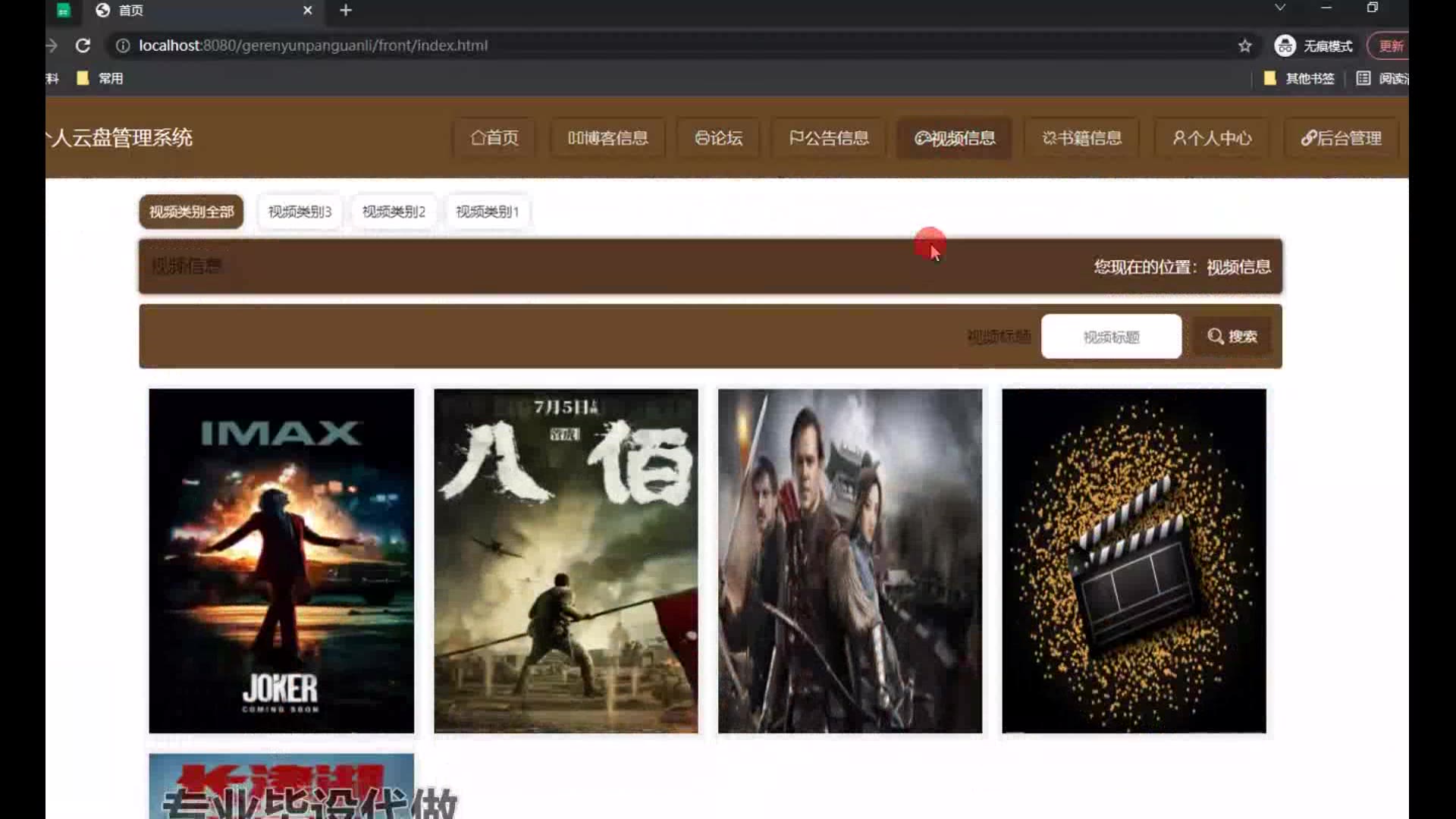Open the incognito mode profile icon

[1285, 46]
